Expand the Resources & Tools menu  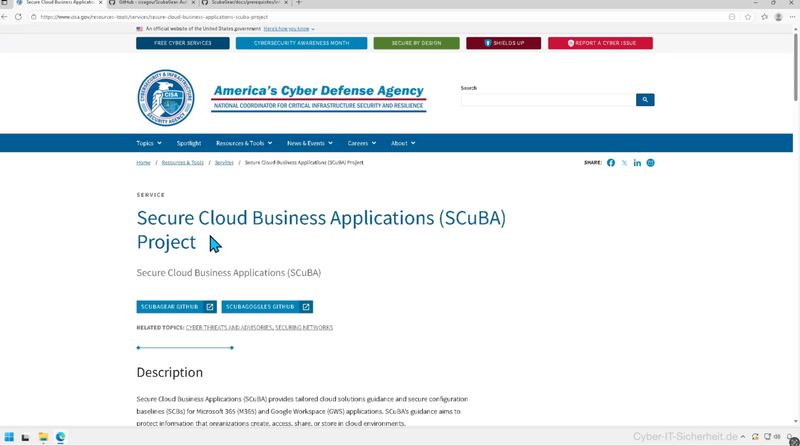(x=244, y=143)
